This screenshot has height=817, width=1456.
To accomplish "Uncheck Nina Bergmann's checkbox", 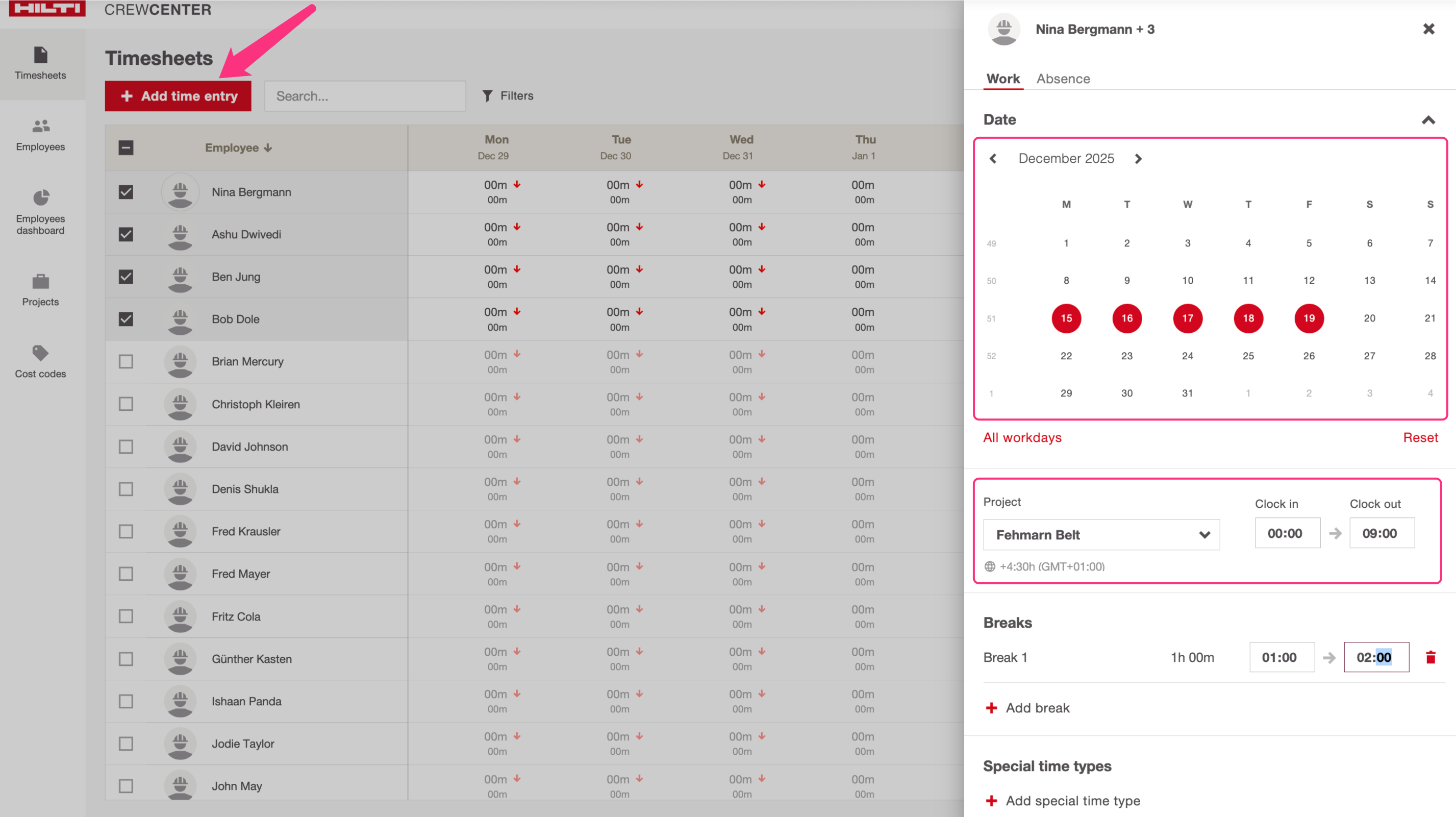I will pyautogui.click(x=126, y=192).
